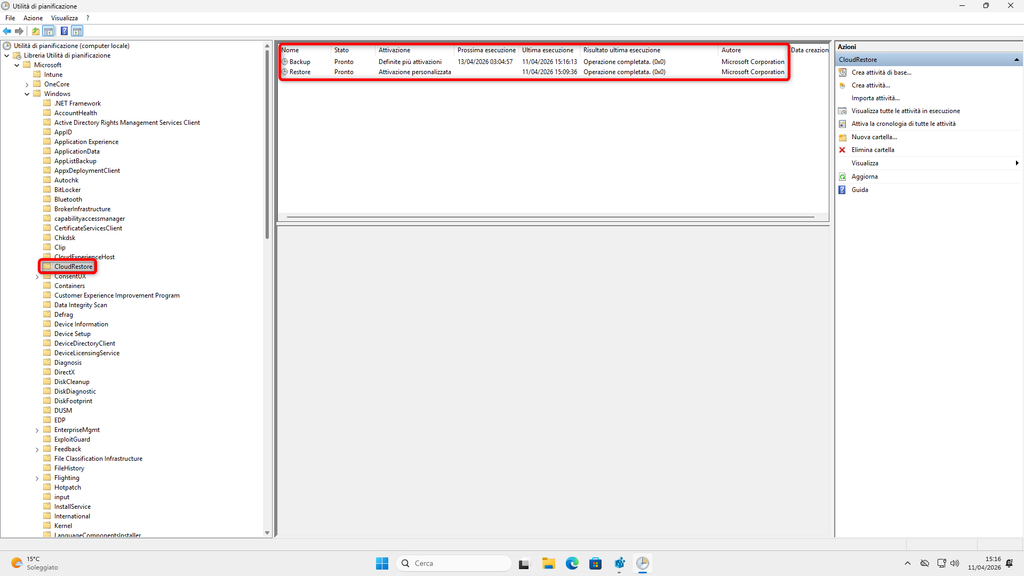Select the BitLocker folder in tree
Image resolution: width=1024 pixels, height=576 pixels.
(67, 190)
